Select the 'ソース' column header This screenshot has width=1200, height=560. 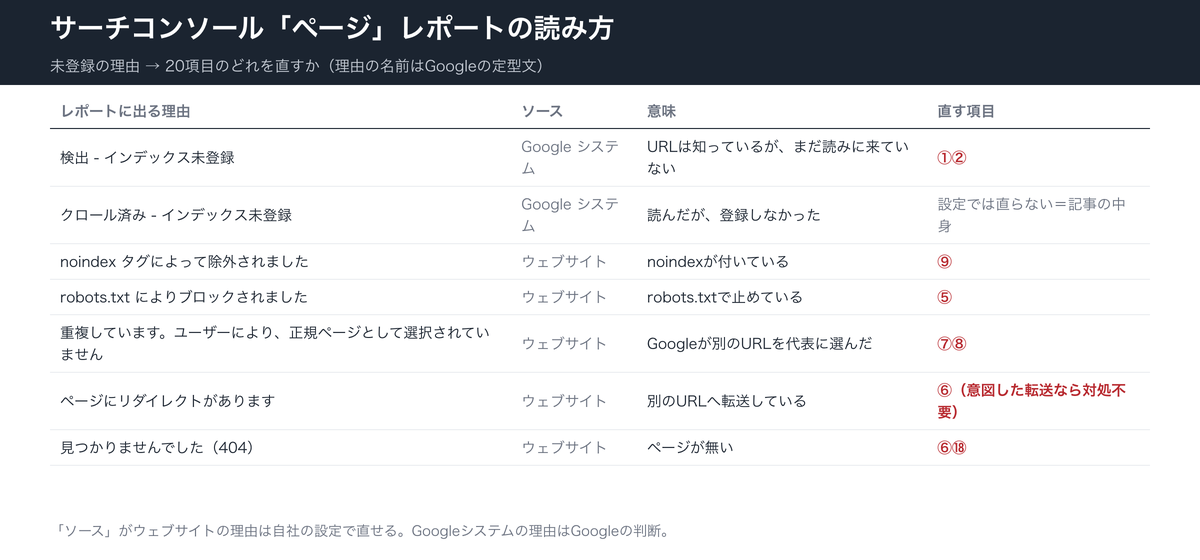[x=542, y=111]
